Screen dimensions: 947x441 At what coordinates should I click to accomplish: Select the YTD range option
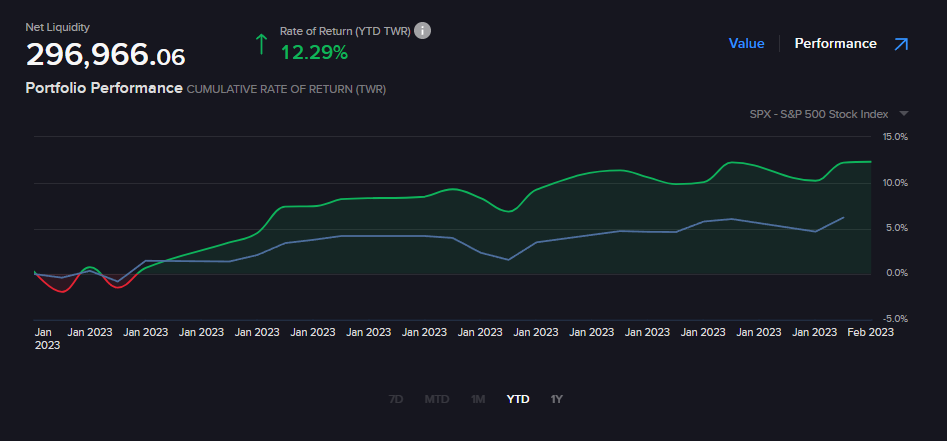[518, 399]
